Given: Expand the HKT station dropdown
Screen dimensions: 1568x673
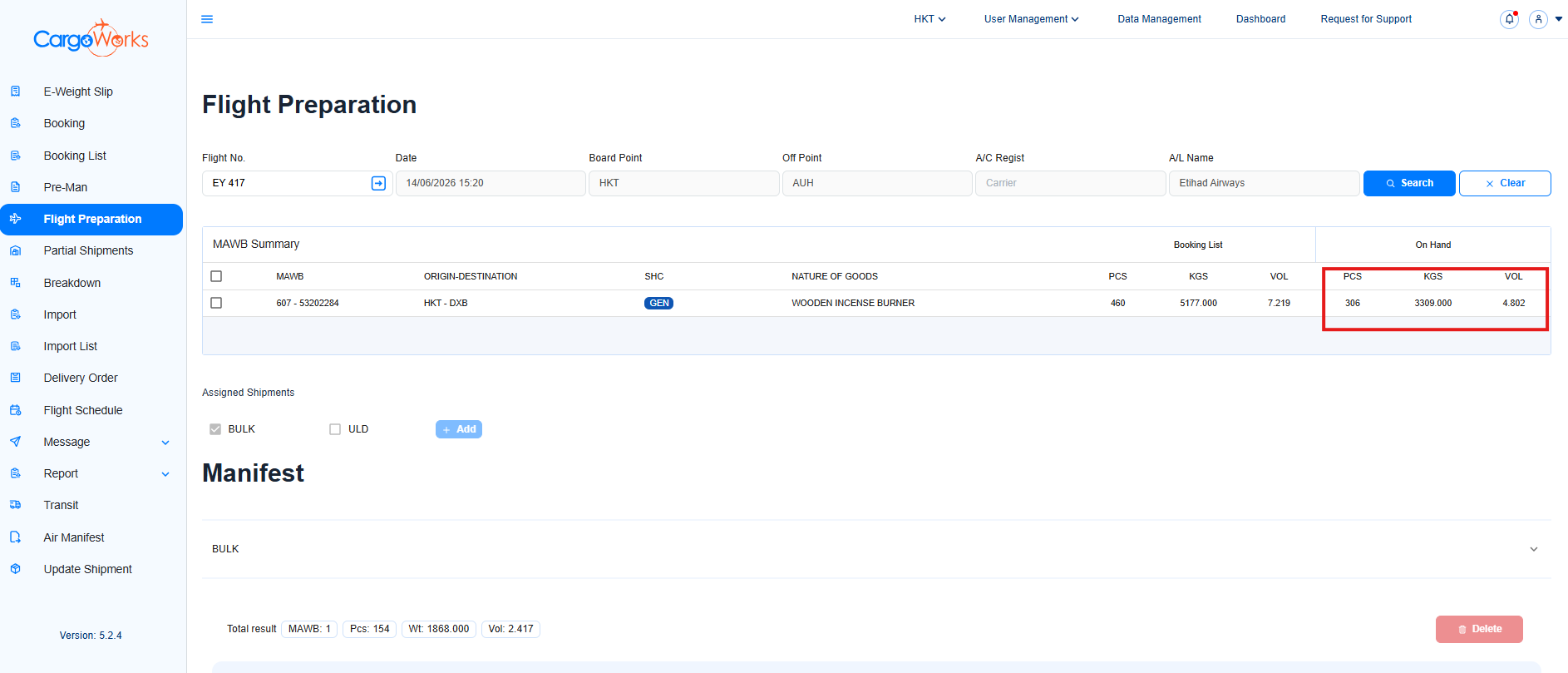Looking at the screenshot, I should (929, 19).
